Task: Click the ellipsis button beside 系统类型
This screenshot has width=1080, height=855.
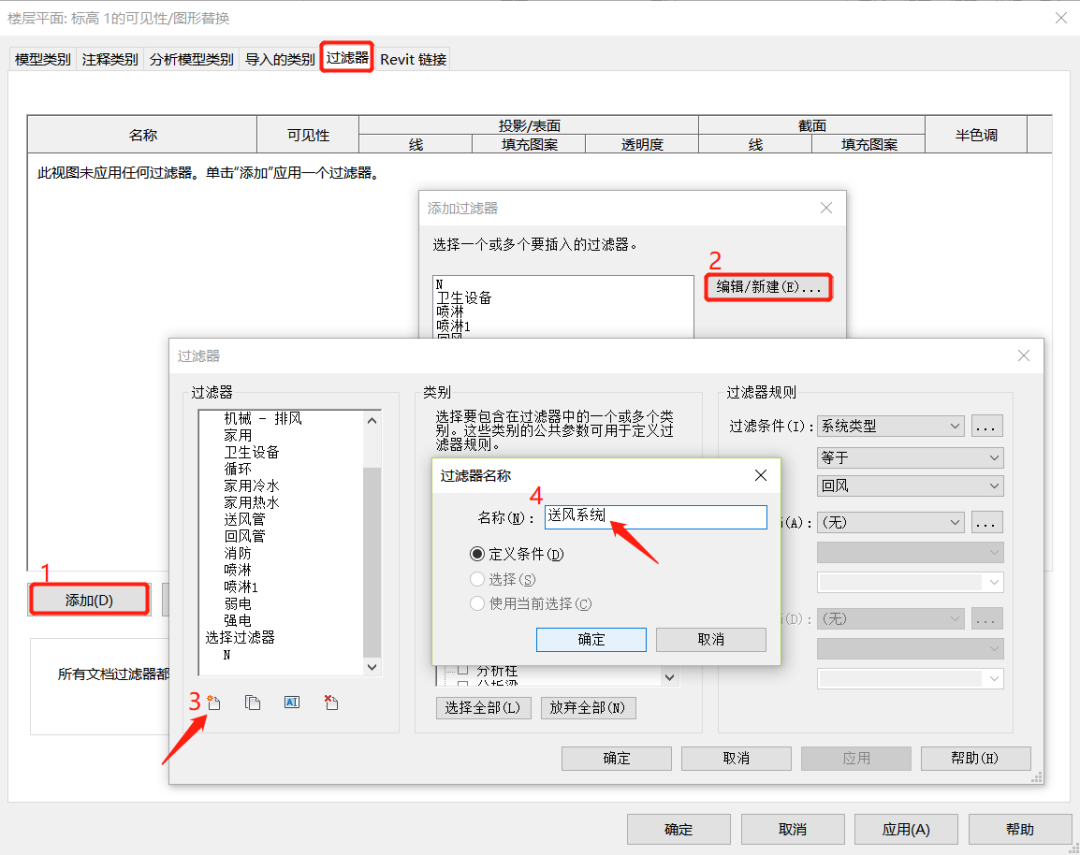Action: pyautogui.click(x=987, y=426)
